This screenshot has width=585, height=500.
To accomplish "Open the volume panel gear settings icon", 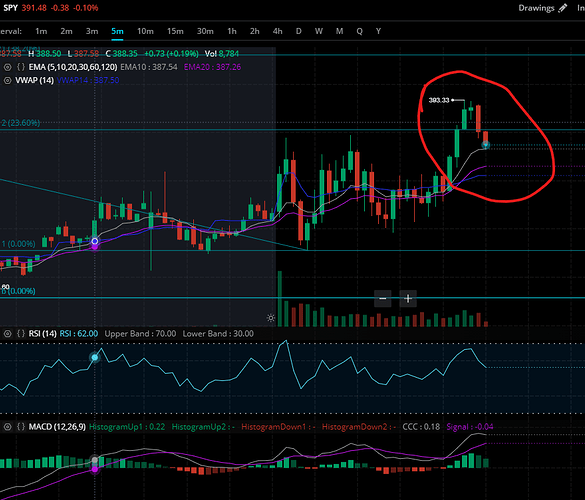I will 271,318.
